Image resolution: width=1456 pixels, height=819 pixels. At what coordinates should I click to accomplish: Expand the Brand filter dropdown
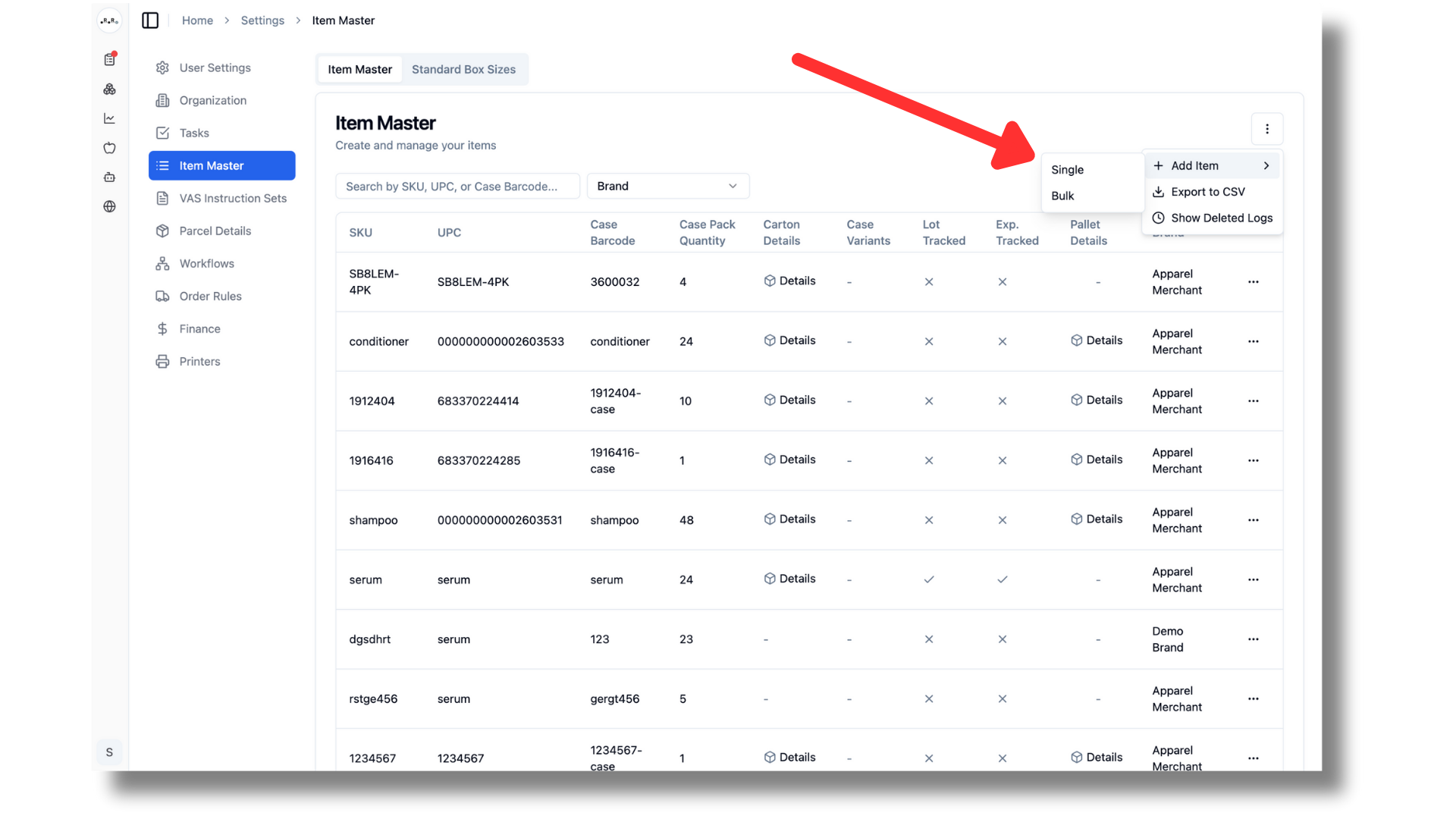point(667,186)
